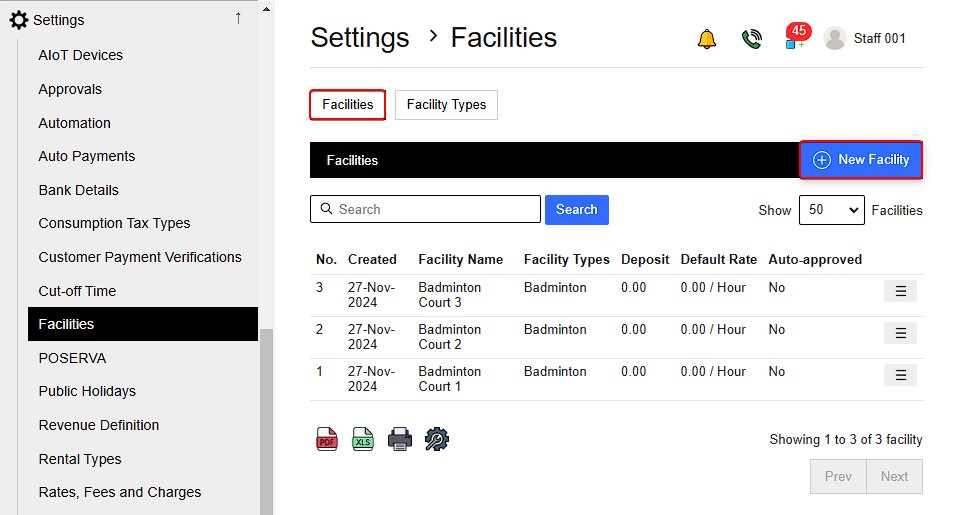Switch to the Facility Types tab
The width and height of the screenshot is (958, 515).
point(446,105)
